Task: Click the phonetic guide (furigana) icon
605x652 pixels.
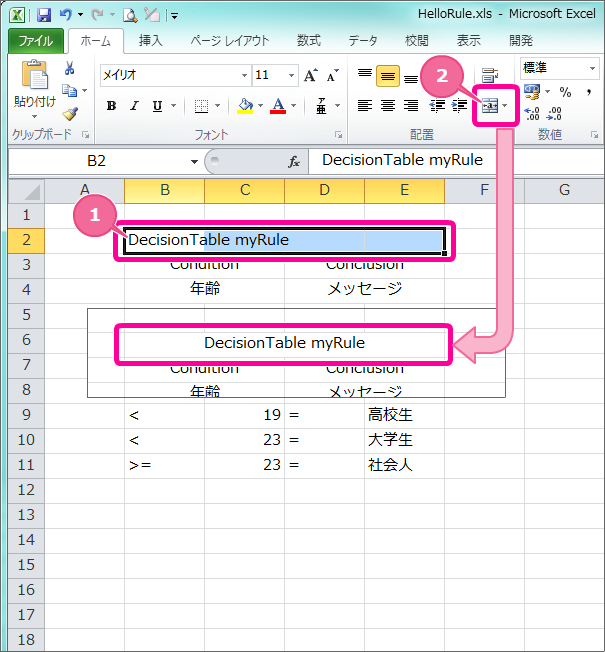Action: point(321,106)
